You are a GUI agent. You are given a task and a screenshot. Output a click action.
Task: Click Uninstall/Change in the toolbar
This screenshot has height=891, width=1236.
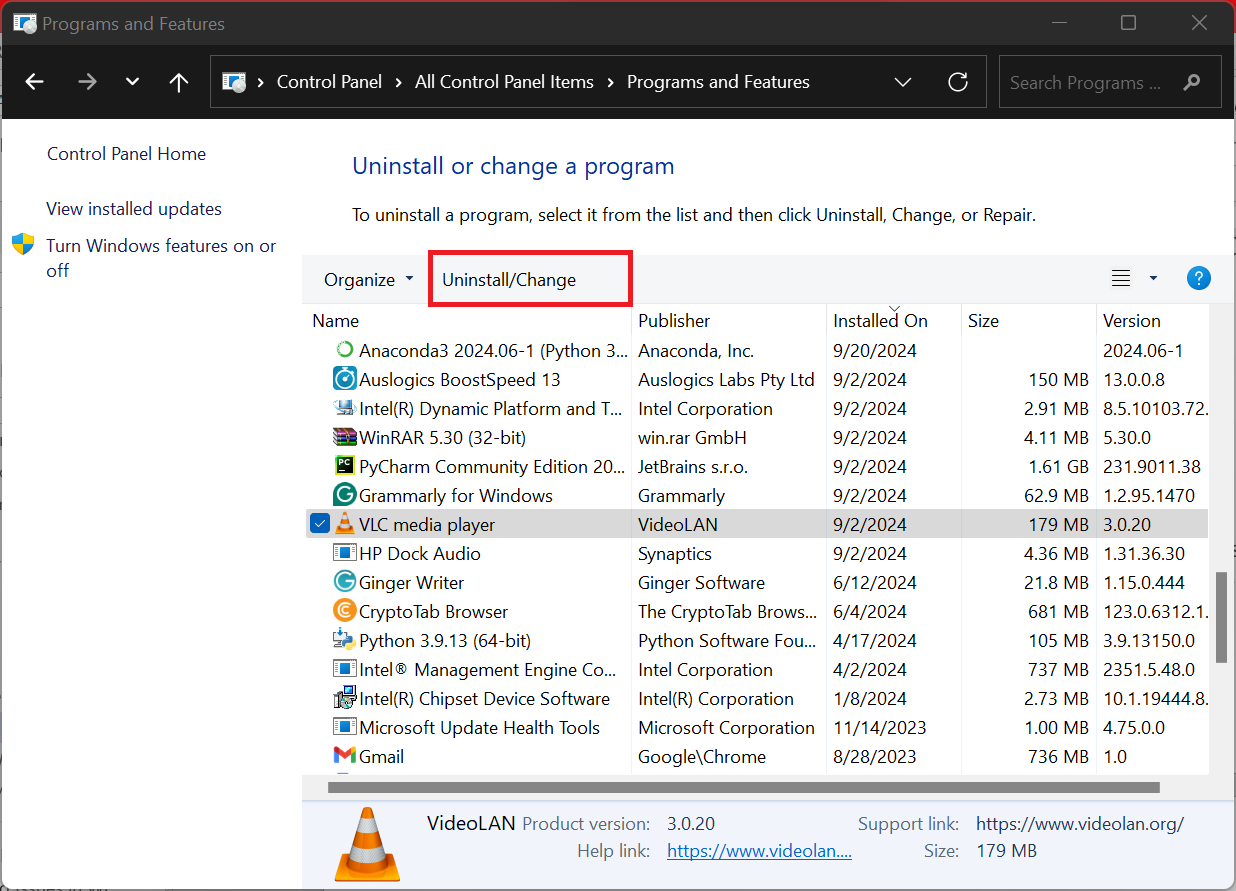[509, 280]
